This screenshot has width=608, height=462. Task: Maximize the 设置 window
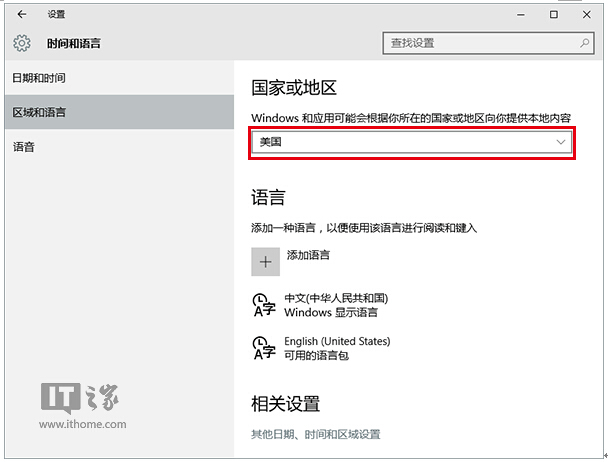point(554,15)
